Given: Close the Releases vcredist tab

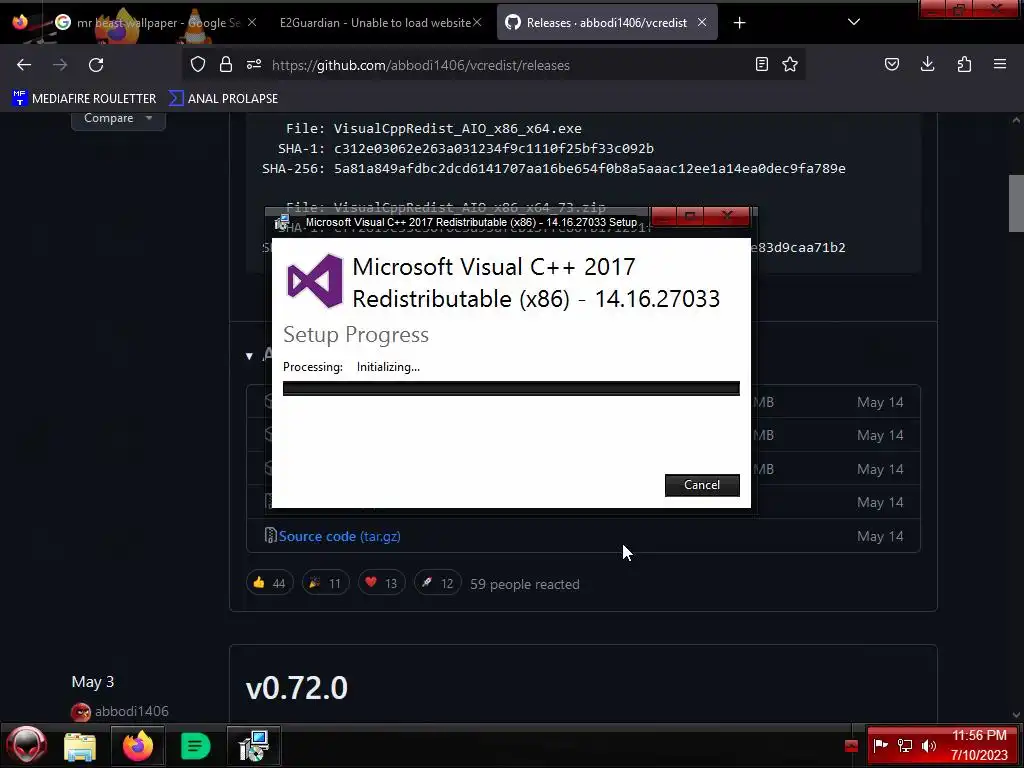Looking at the screenshot, I should tap(702, 23).
